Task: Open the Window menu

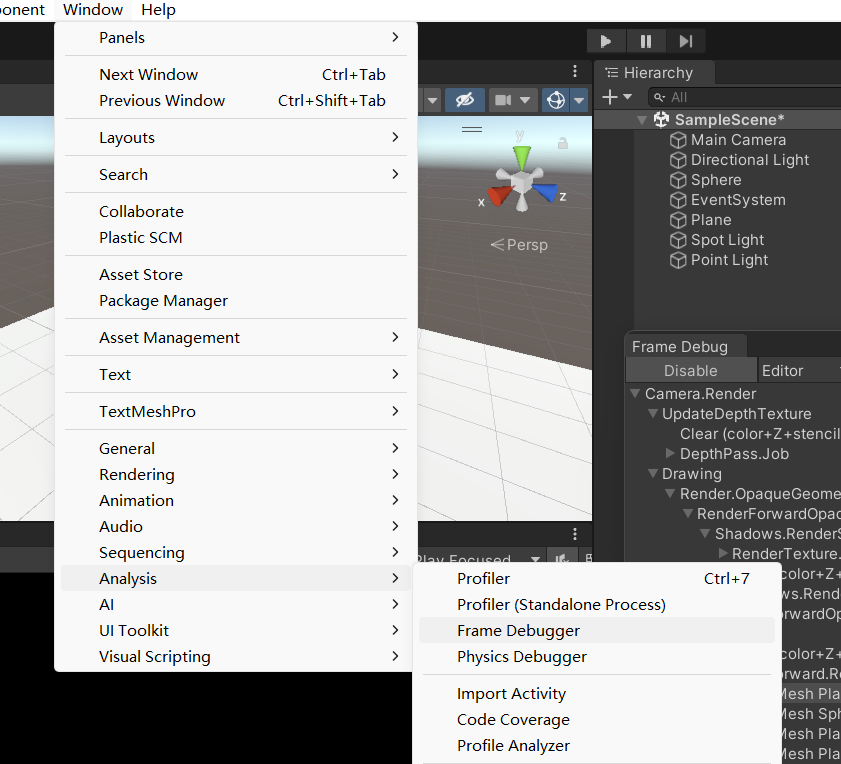Action: coord(93,10)
